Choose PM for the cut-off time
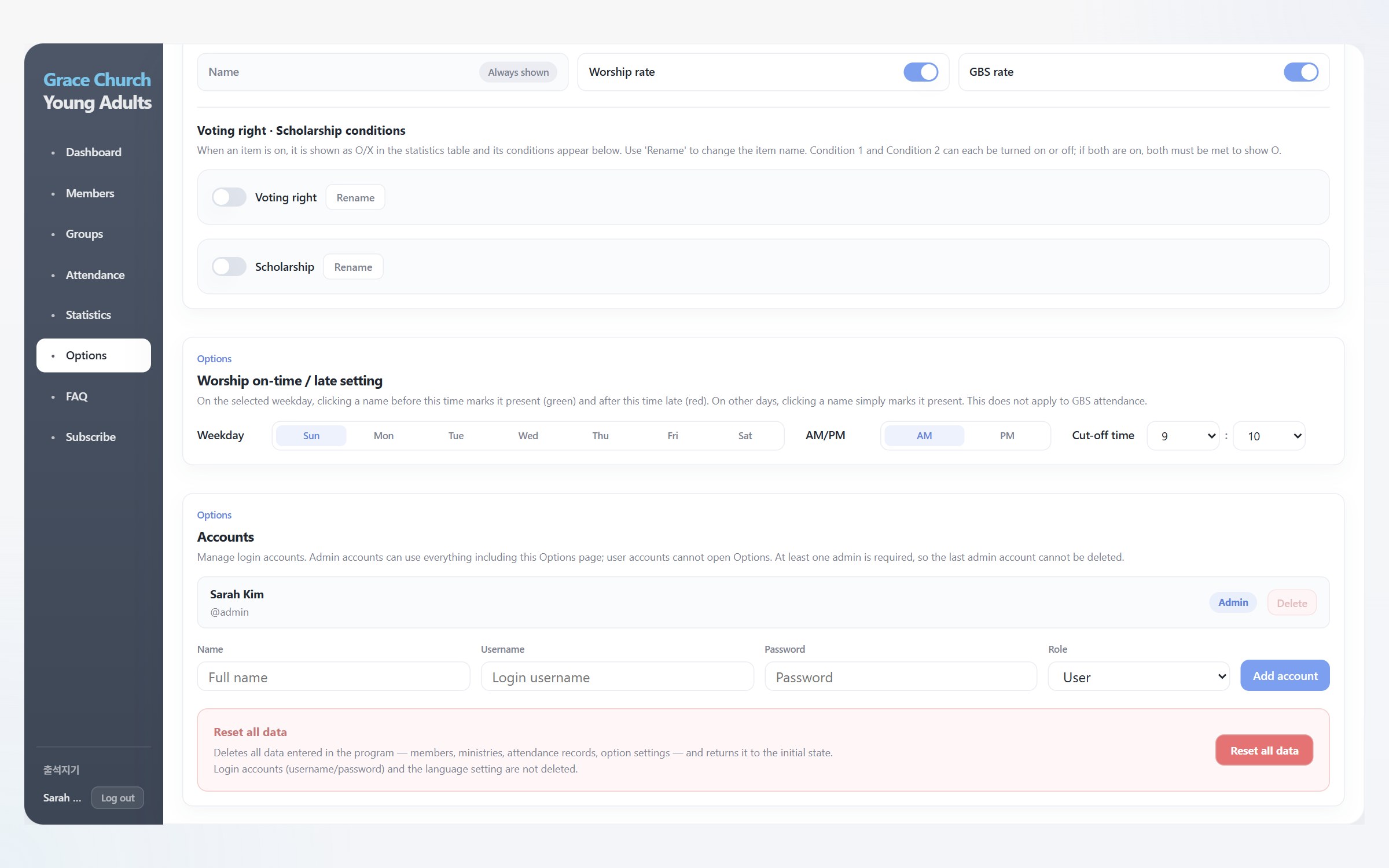 click(1007, 436)
